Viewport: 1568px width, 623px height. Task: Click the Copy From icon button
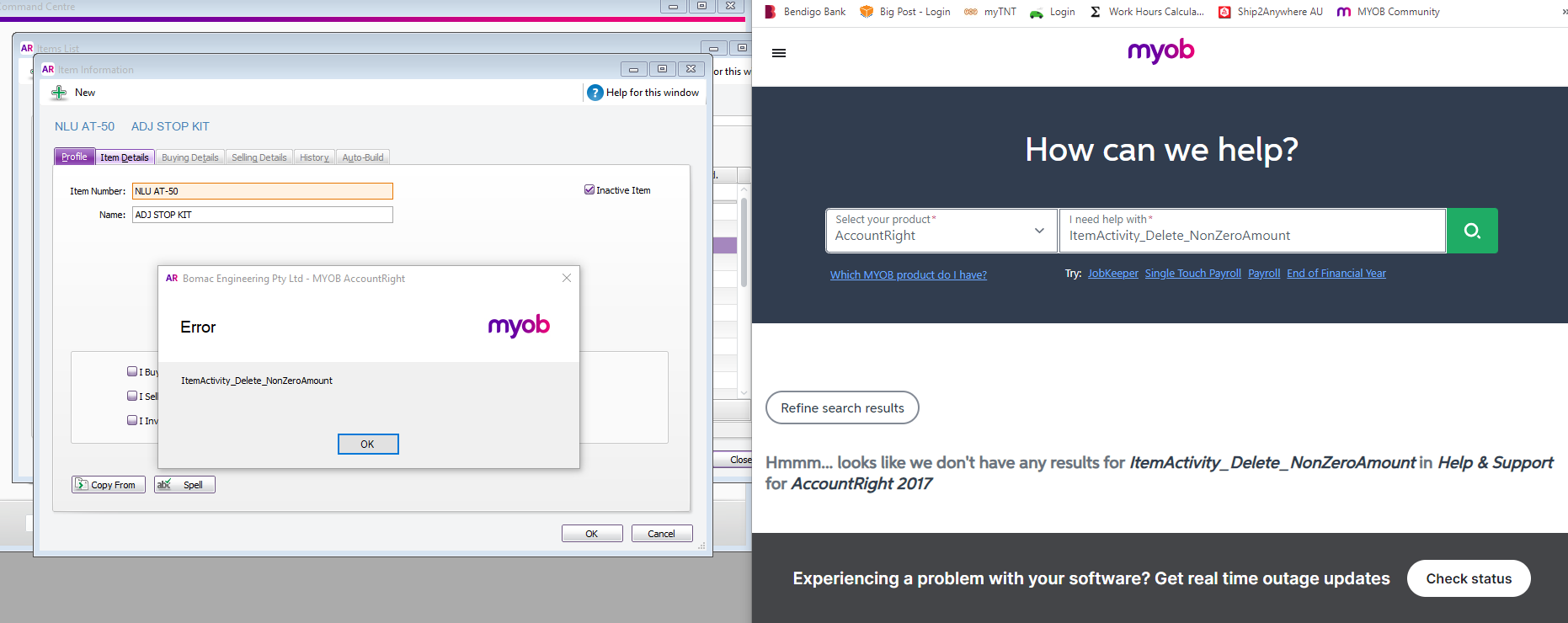[x=108, y=485]
